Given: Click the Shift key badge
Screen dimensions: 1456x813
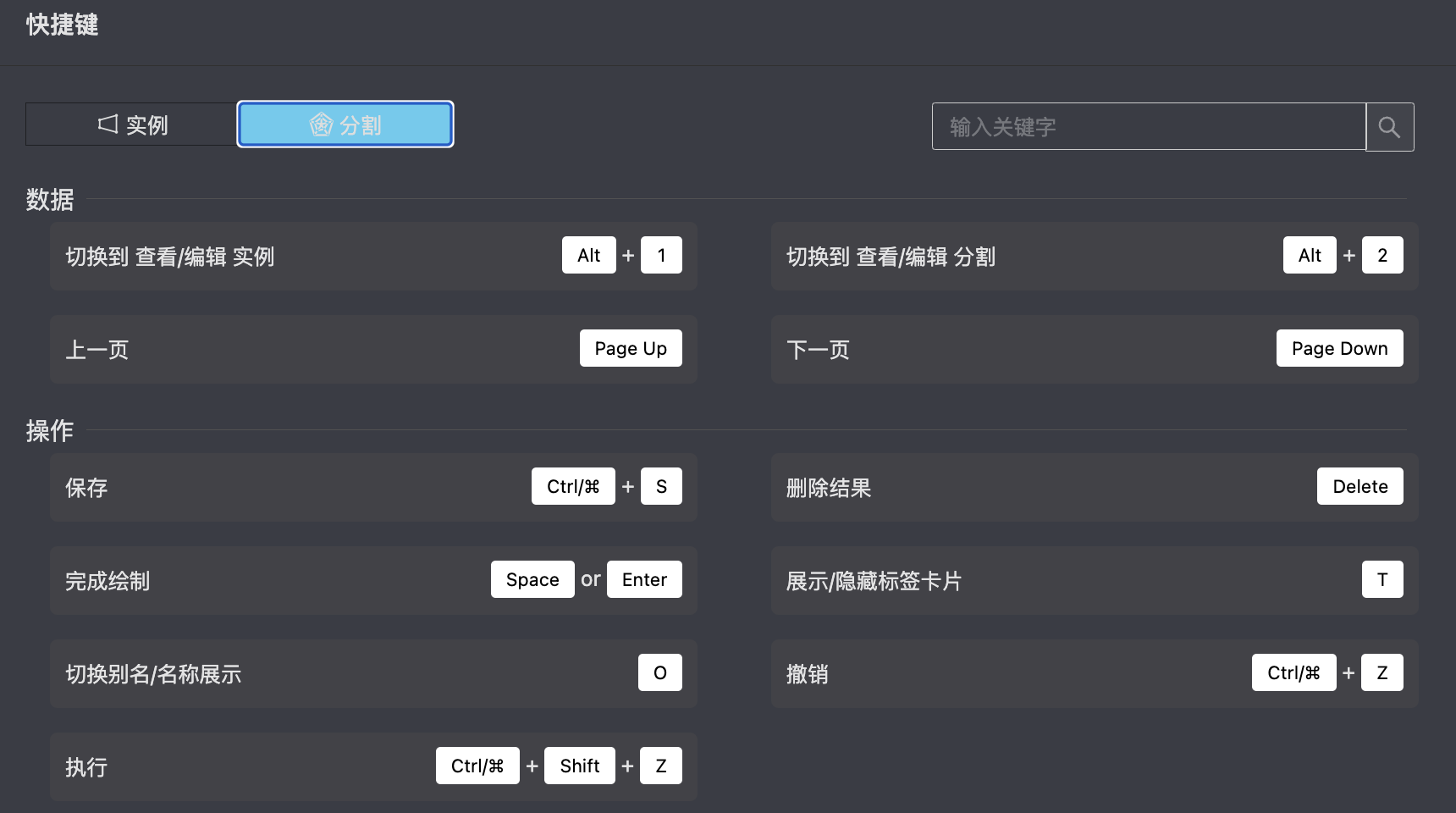Looking at the screenshot, I should [579, 766].
